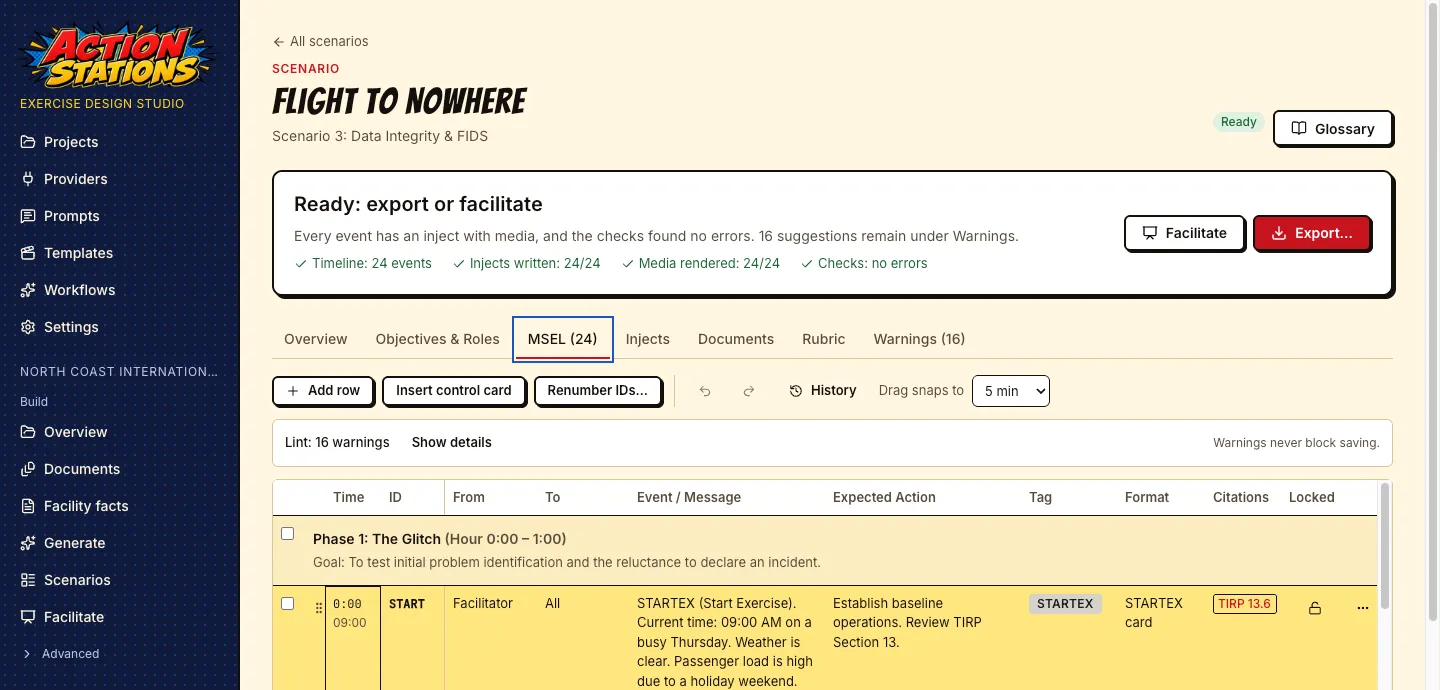Click Insert control card
This screenshot has height=690, width=1440.
pos(454,391)
